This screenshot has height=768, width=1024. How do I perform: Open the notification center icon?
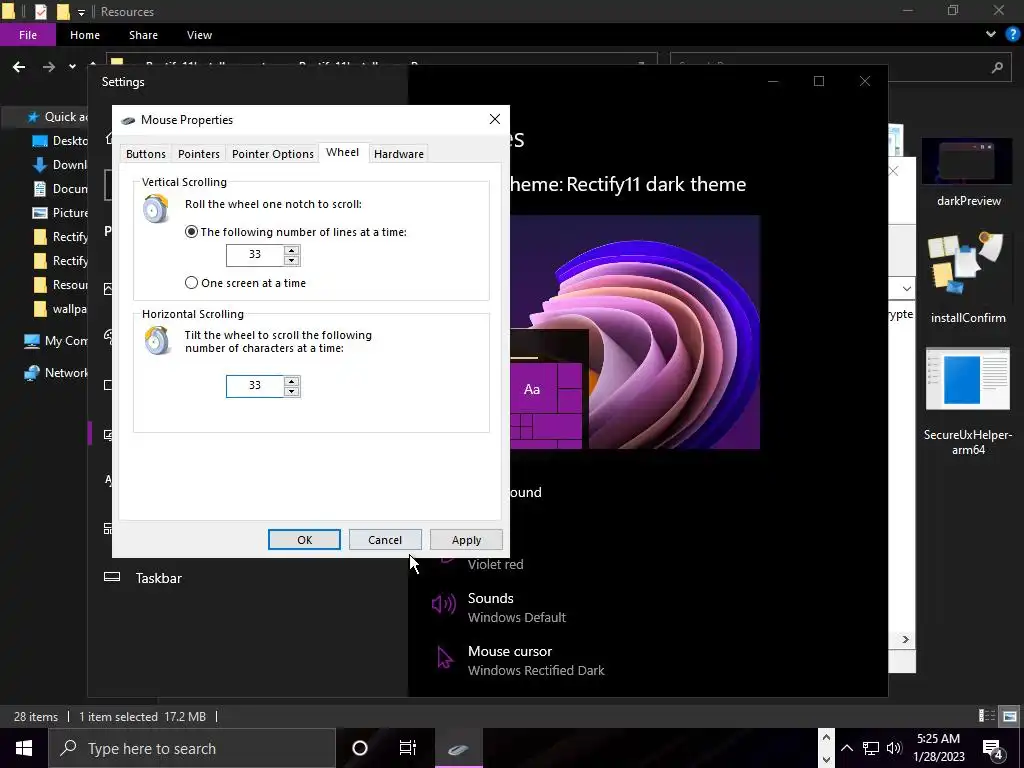pos(993,750)
